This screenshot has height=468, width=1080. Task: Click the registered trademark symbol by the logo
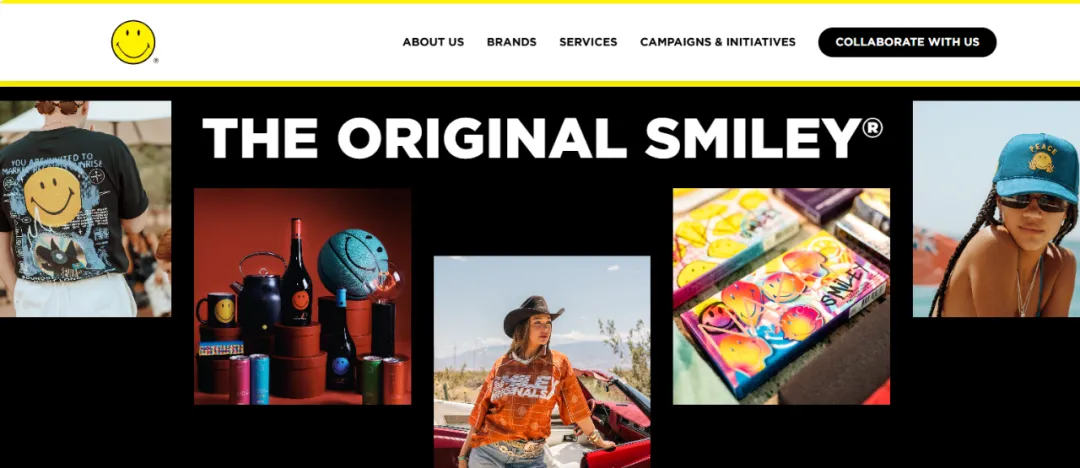(156, 61)
